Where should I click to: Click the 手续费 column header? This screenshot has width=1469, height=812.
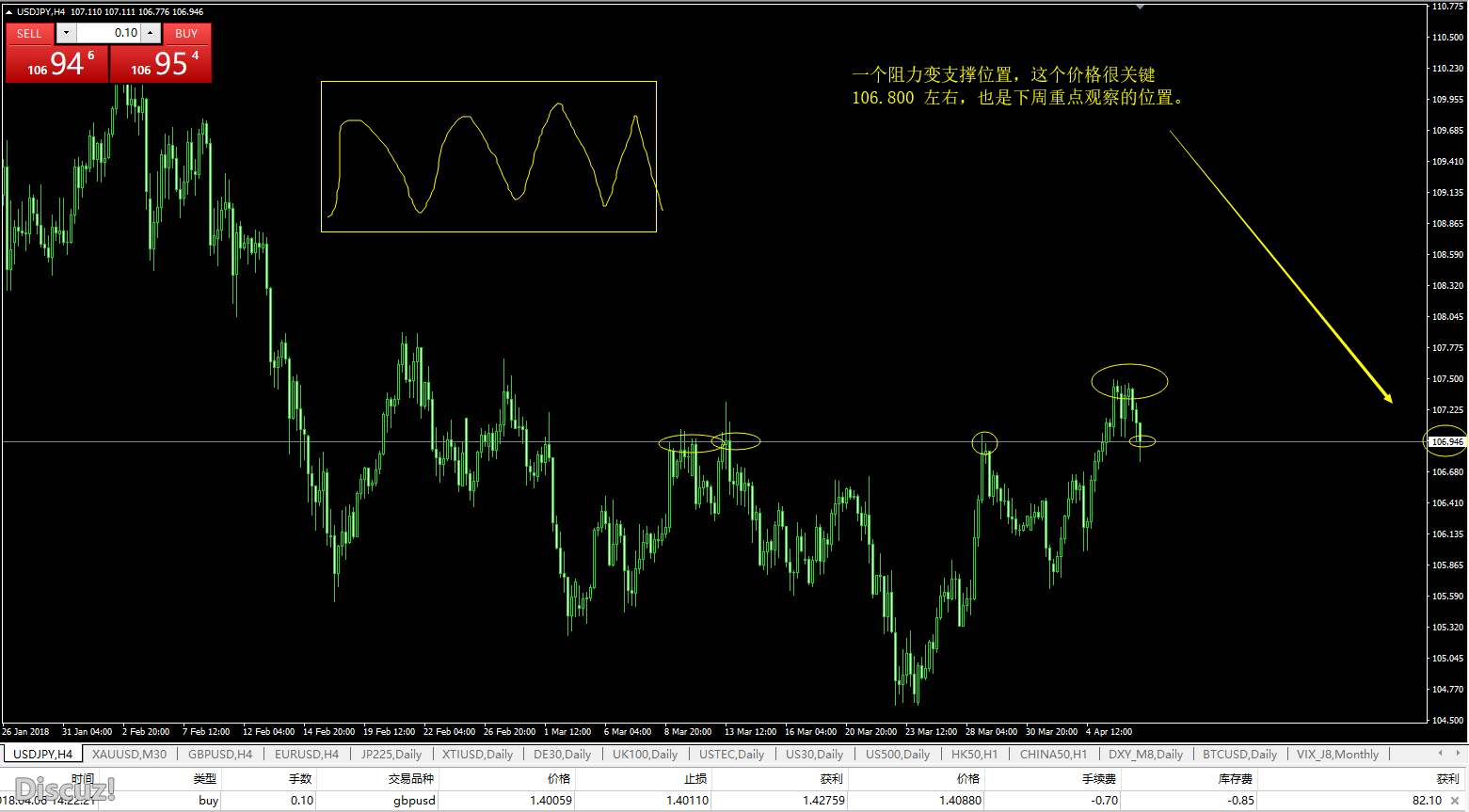(x=1099, y=778)
